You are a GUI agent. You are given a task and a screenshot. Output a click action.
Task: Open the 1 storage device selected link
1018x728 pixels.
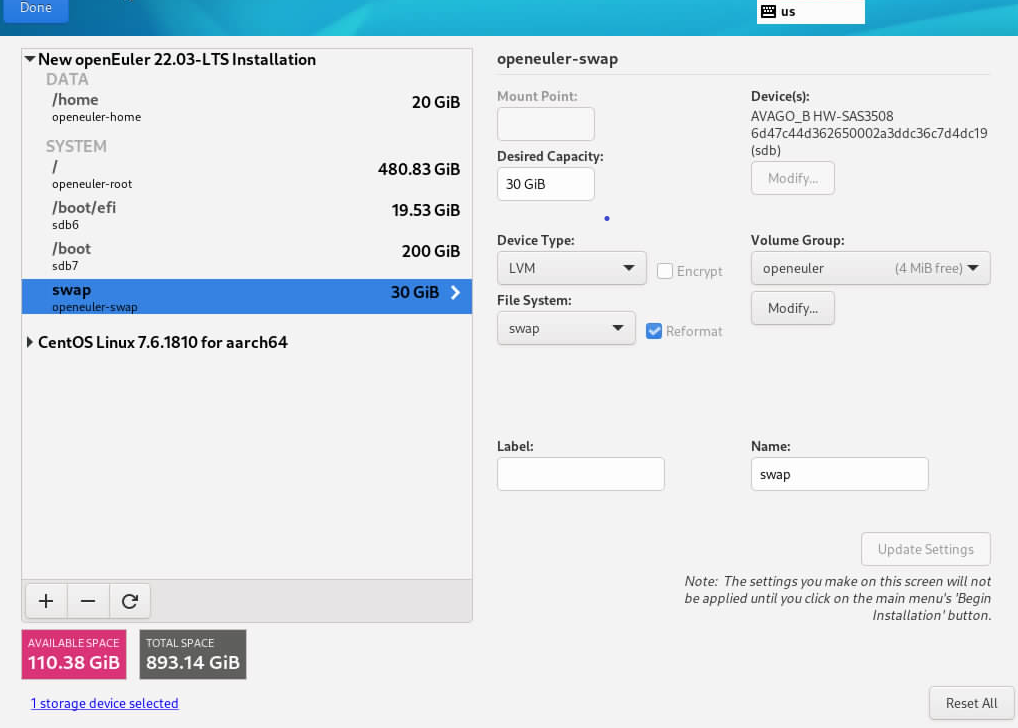tap(105, 703)
